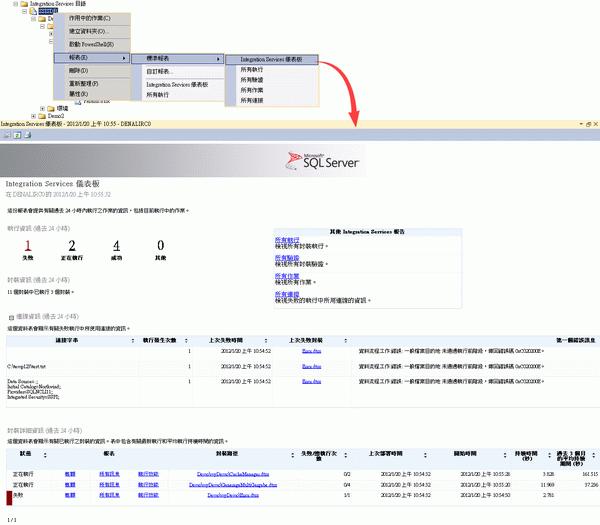Image resolution: width=600 pixels, height=525 pixels.
Task: Open all messages link in the 失敗 row
Action: pos(109,495)
